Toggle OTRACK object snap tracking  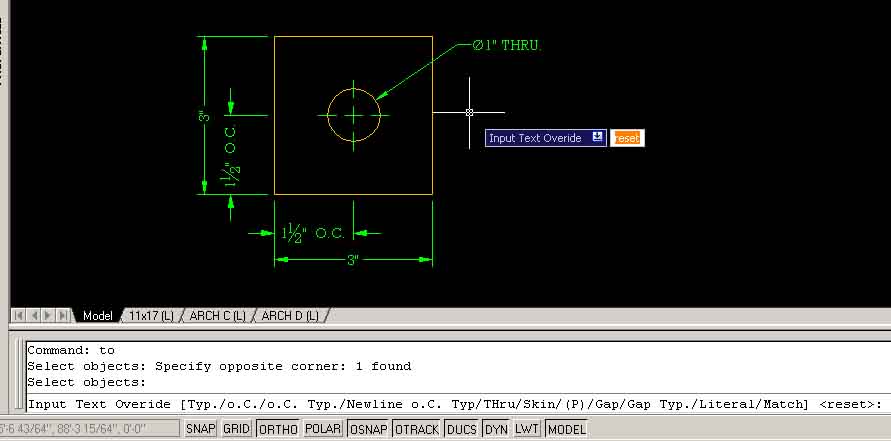[417, 428]
